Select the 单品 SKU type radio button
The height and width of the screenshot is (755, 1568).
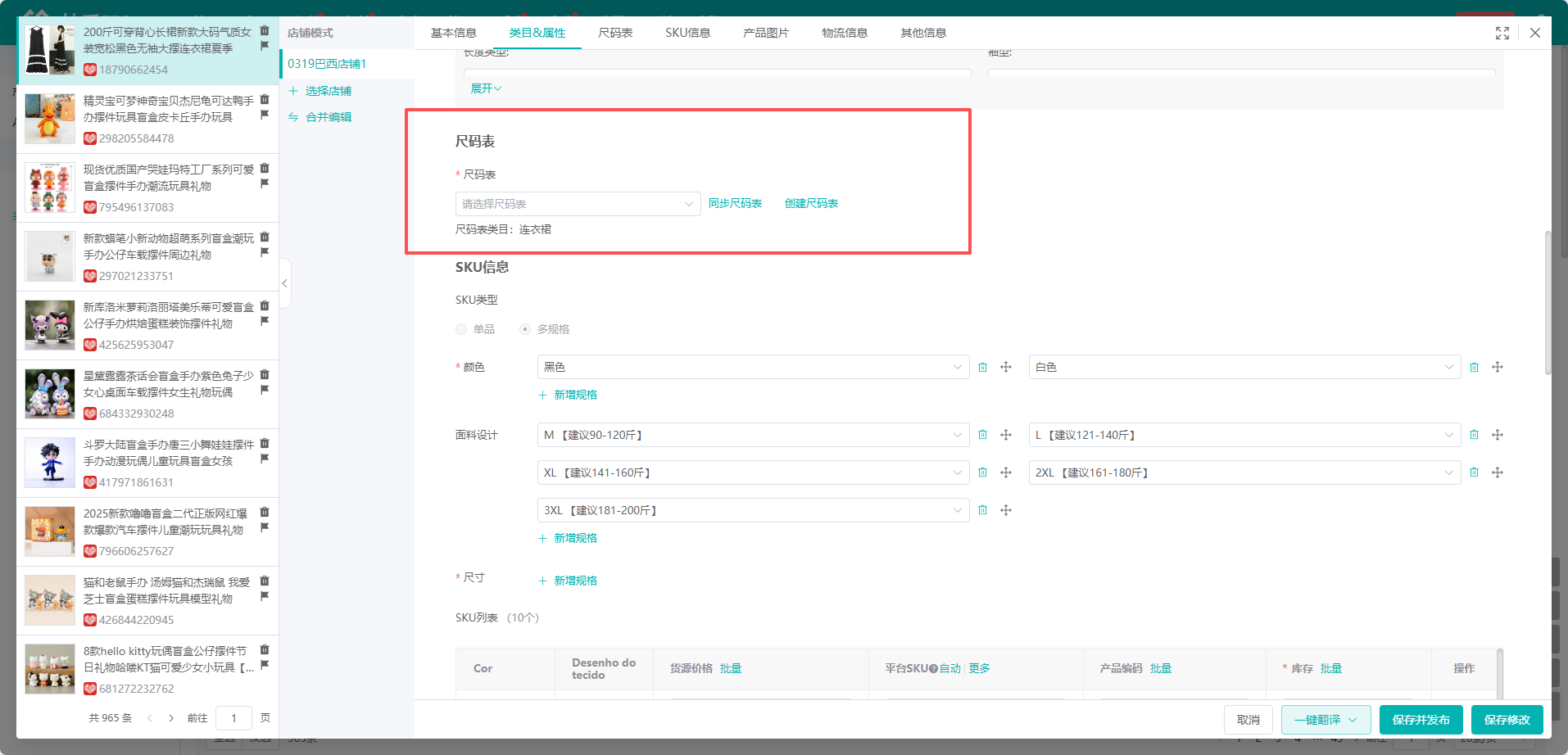tap(461, 329)
